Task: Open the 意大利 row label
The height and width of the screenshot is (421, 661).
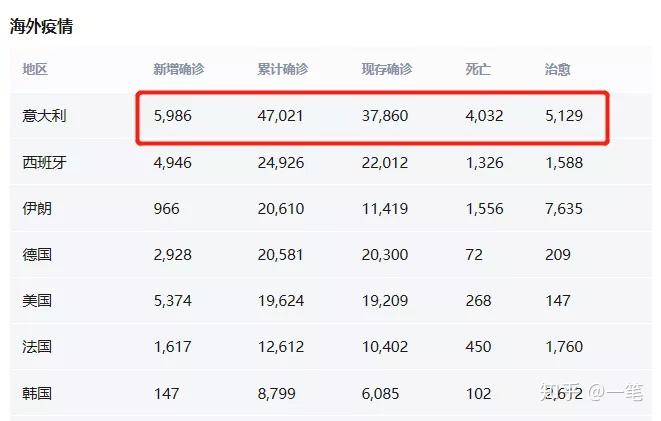Action: point(44,116)
